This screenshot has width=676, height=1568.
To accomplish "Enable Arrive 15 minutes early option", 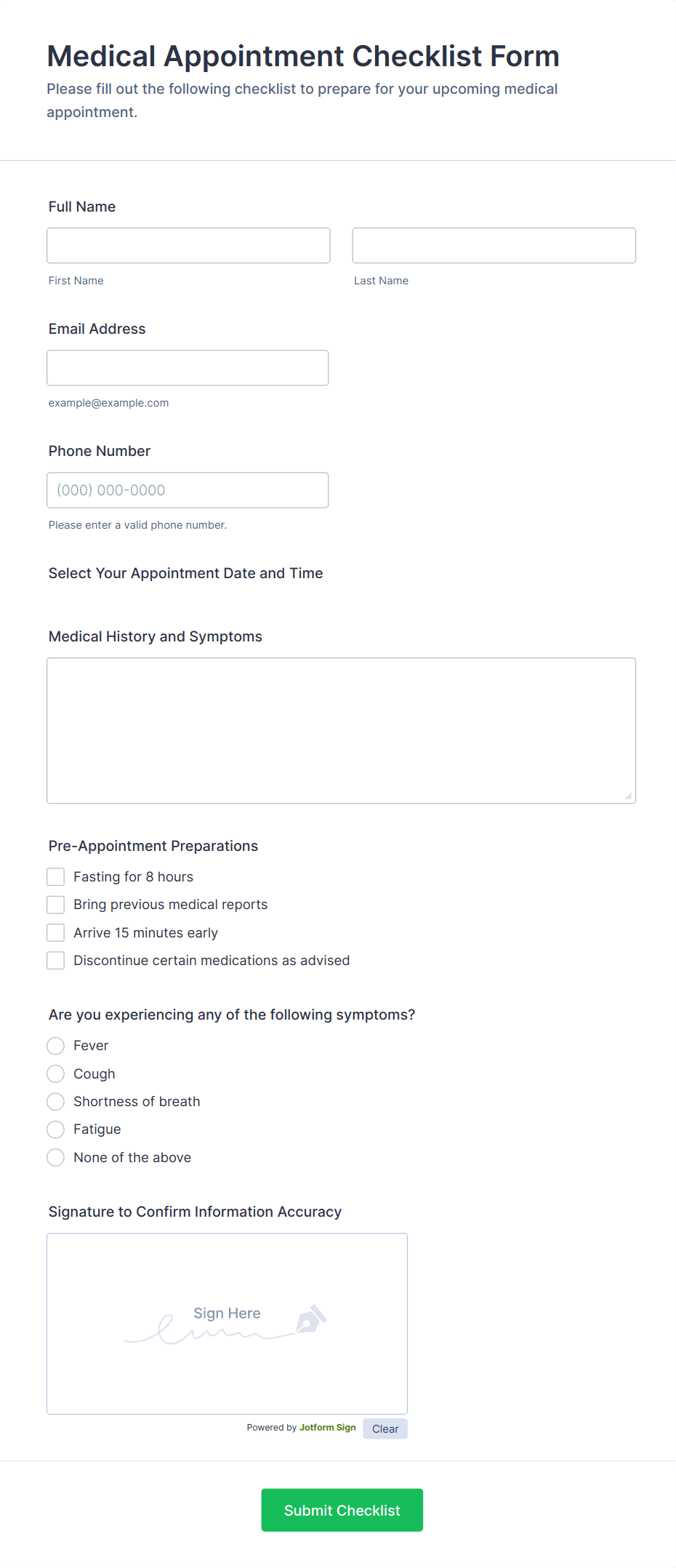I will 55,932.
